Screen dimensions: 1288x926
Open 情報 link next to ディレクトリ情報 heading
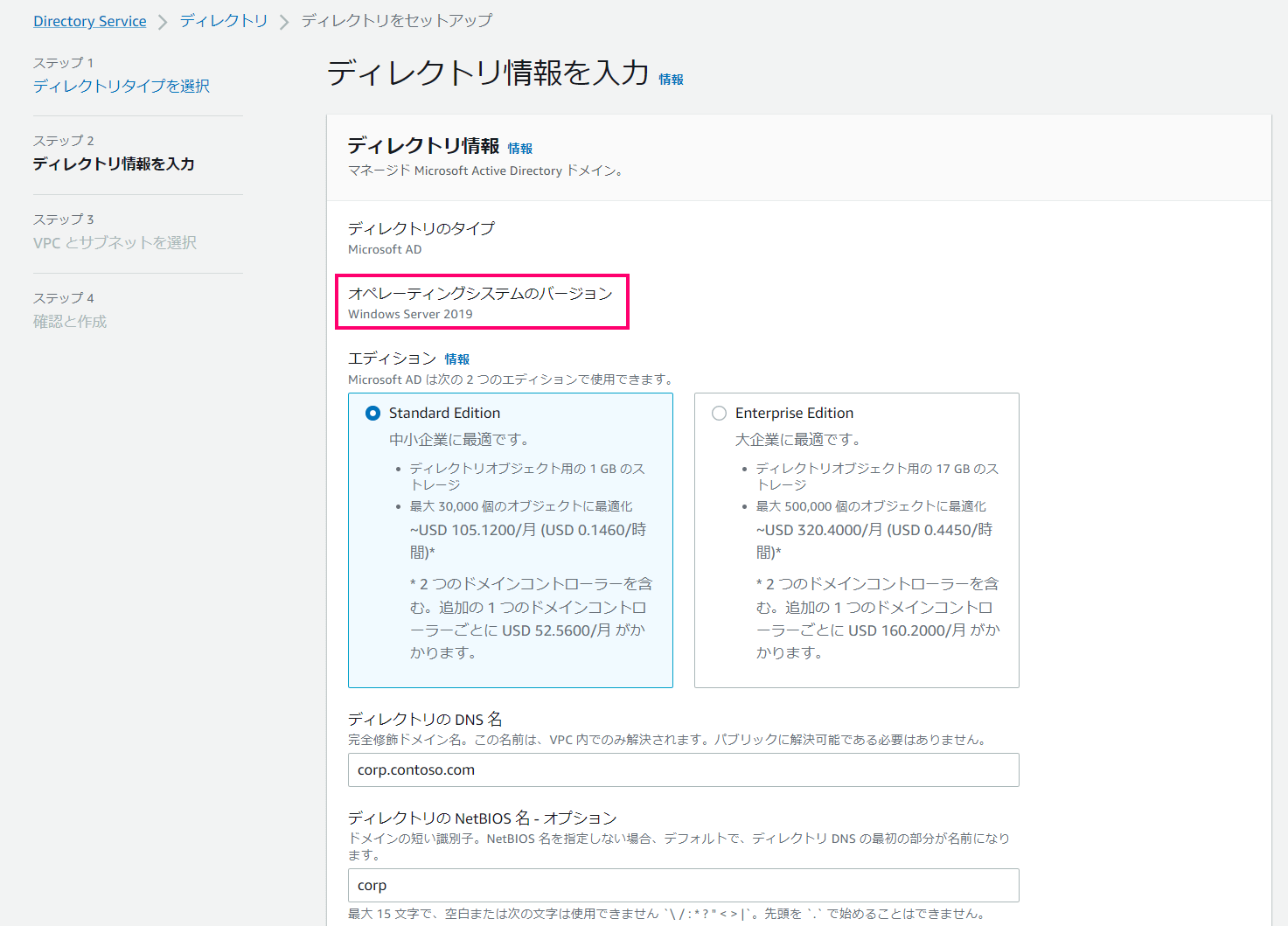(x=520, y=149)
